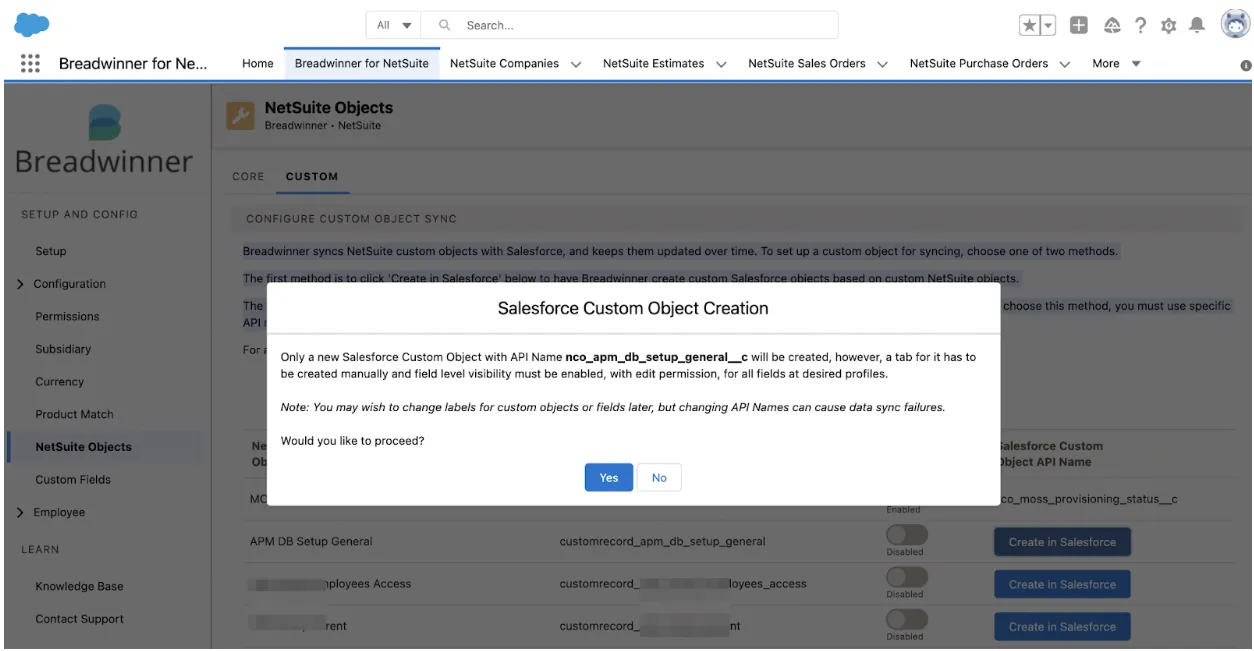
Task: Expand the NetSuite Sales Orders chevron
Action: tap(883, 64)
